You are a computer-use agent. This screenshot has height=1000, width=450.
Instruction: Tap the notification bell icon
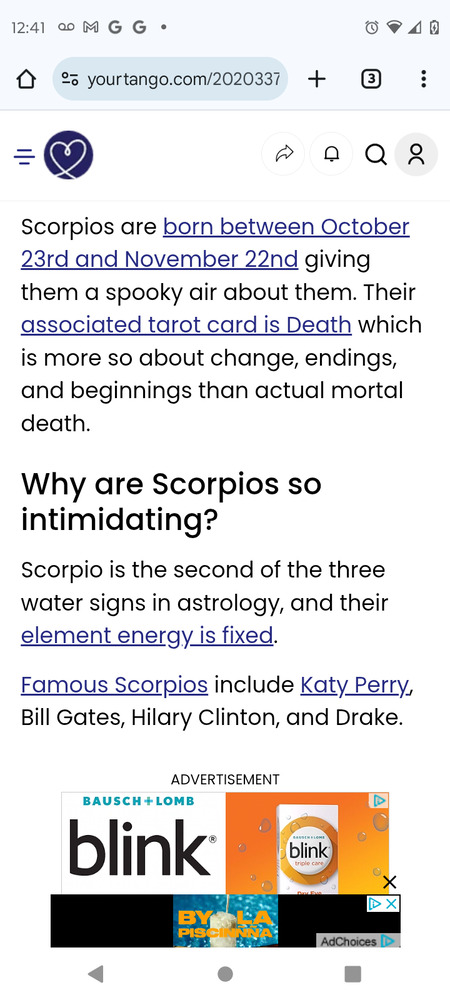pos(331,154)
